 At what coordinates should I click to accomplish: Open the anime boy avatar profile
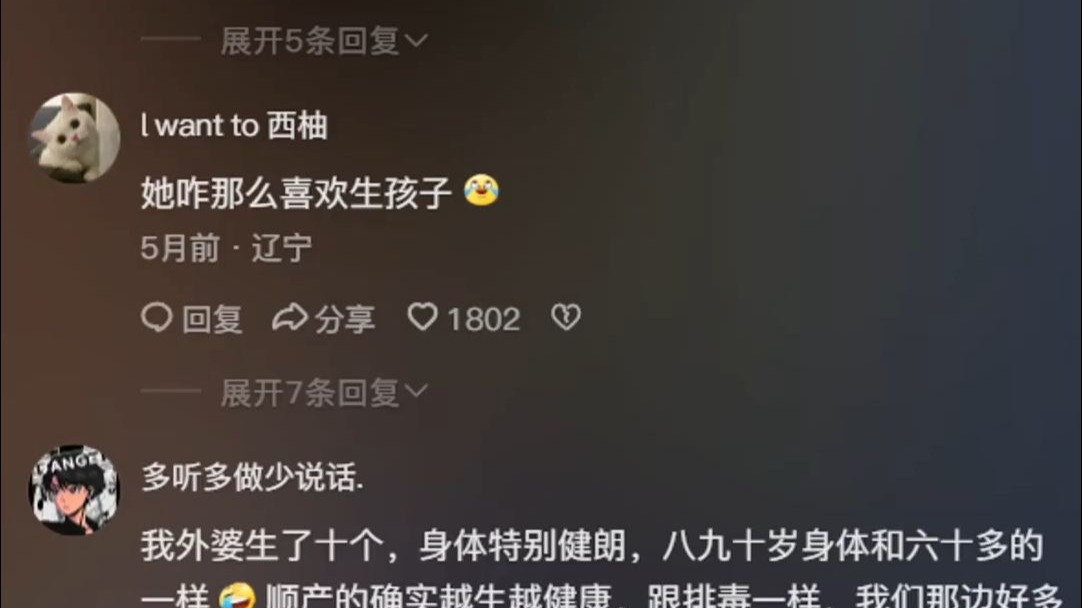tap(74, 489)
